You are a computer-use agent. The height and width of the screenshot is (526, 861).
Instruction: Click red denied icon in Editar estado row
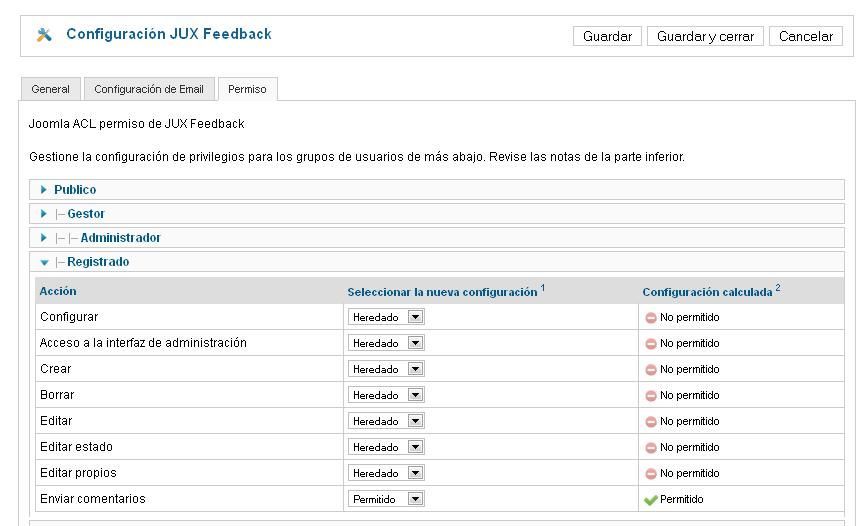coord(651,448)
